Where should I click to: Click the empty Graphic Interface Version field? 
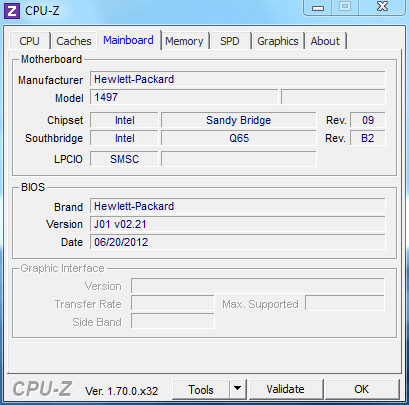258,286
